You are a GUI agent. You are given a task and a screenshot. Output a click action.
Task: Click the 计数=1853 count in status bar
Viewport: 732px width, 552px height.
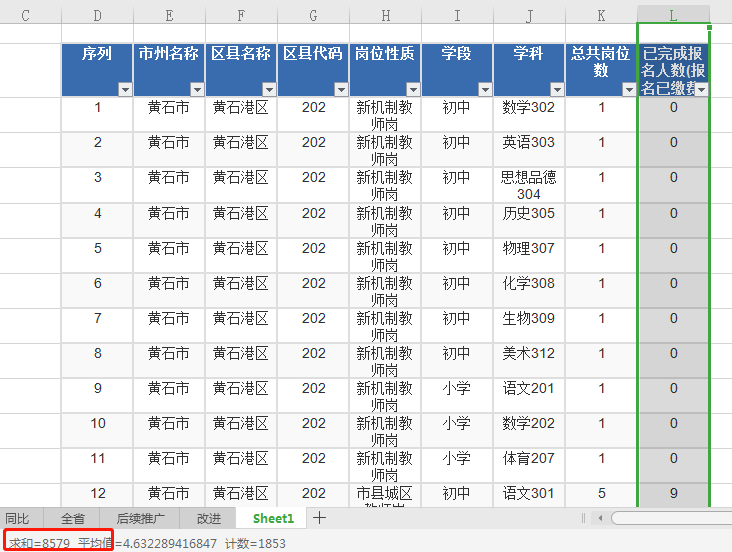pos(255,542)
